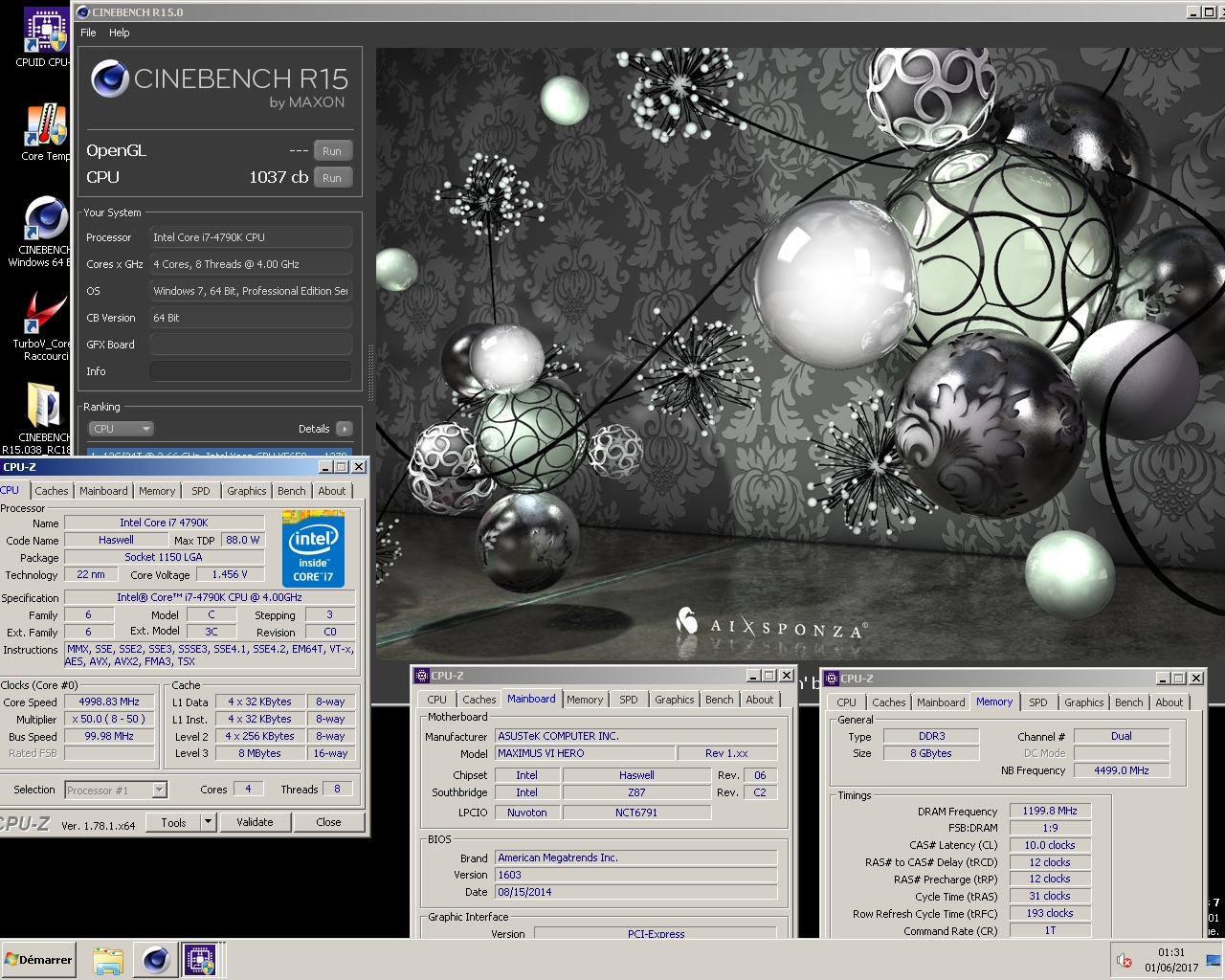Click the taskbar clock showing 01:31
1225x980 pixels.
1171,952
